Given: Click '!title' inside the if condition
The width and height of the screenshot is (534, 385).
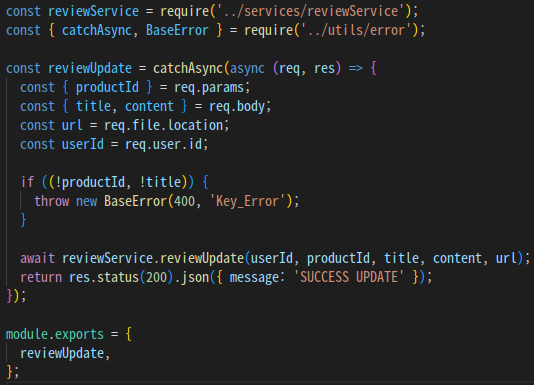Looking at the screenshot, I should [x=160, y=182].
